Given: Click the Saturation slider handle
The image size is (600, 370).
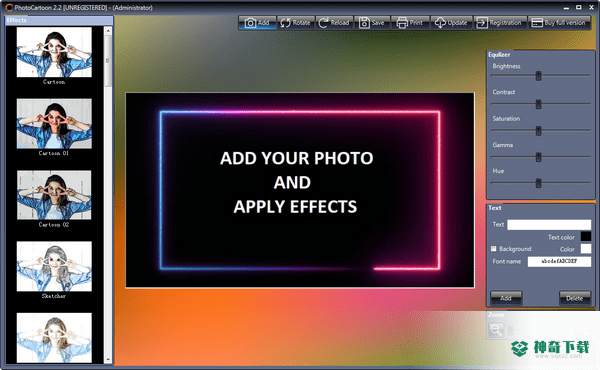Looking at the screenshot, I should (x=538, y=130).
